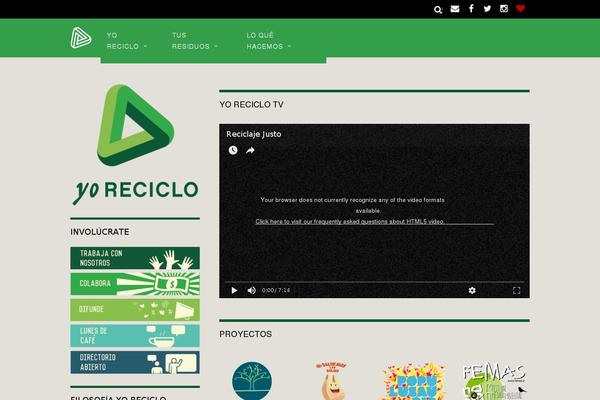
Task: Open the Twitter bird icon
Action: tap(487, 8)
